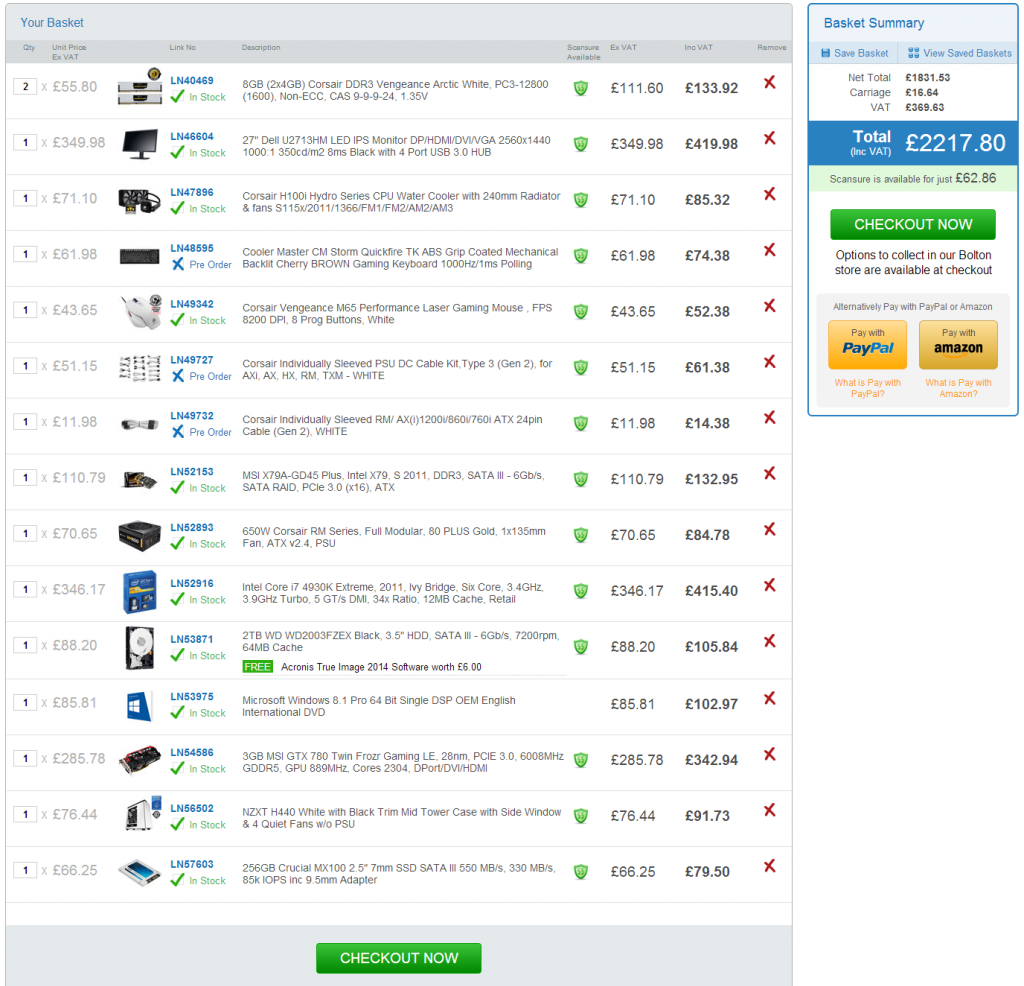Remove the Corsair DDR3 Vengeance memory item

pos(769,82)
